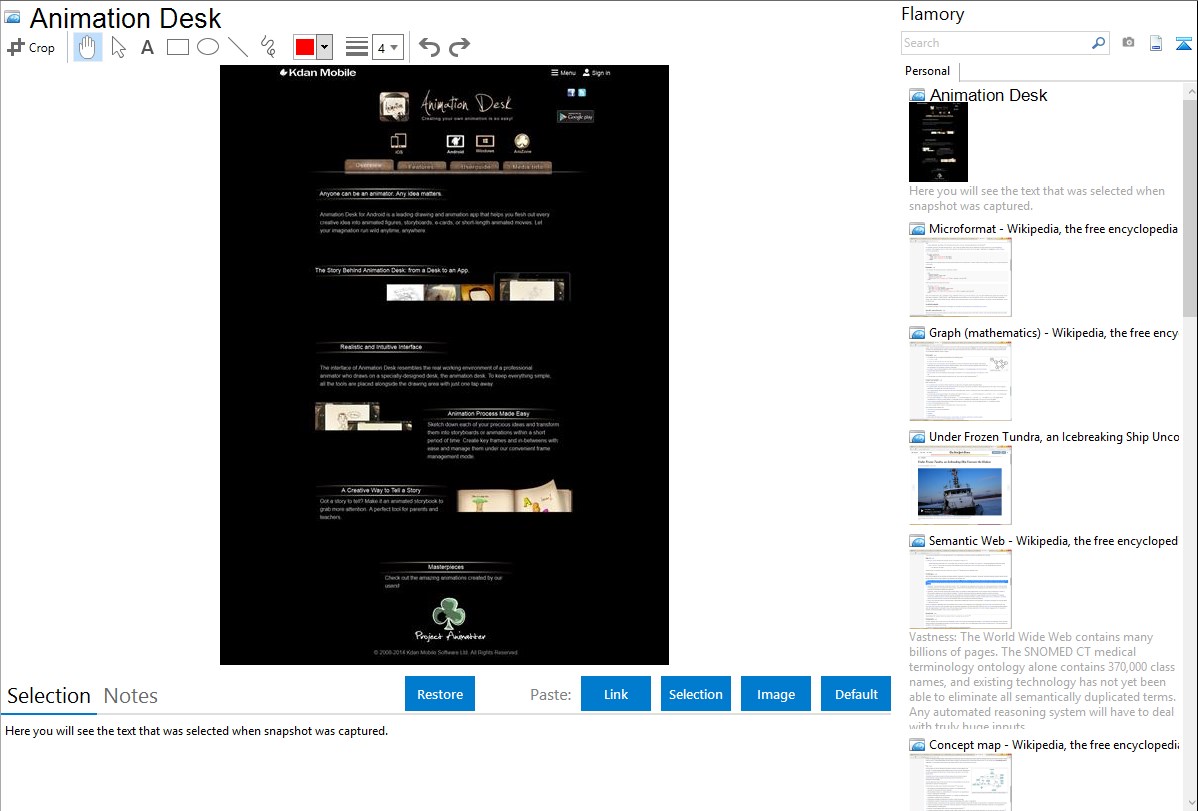Select the Crop tool
1198x811 pixels.
pyautogui.click(x=31, y=47)
